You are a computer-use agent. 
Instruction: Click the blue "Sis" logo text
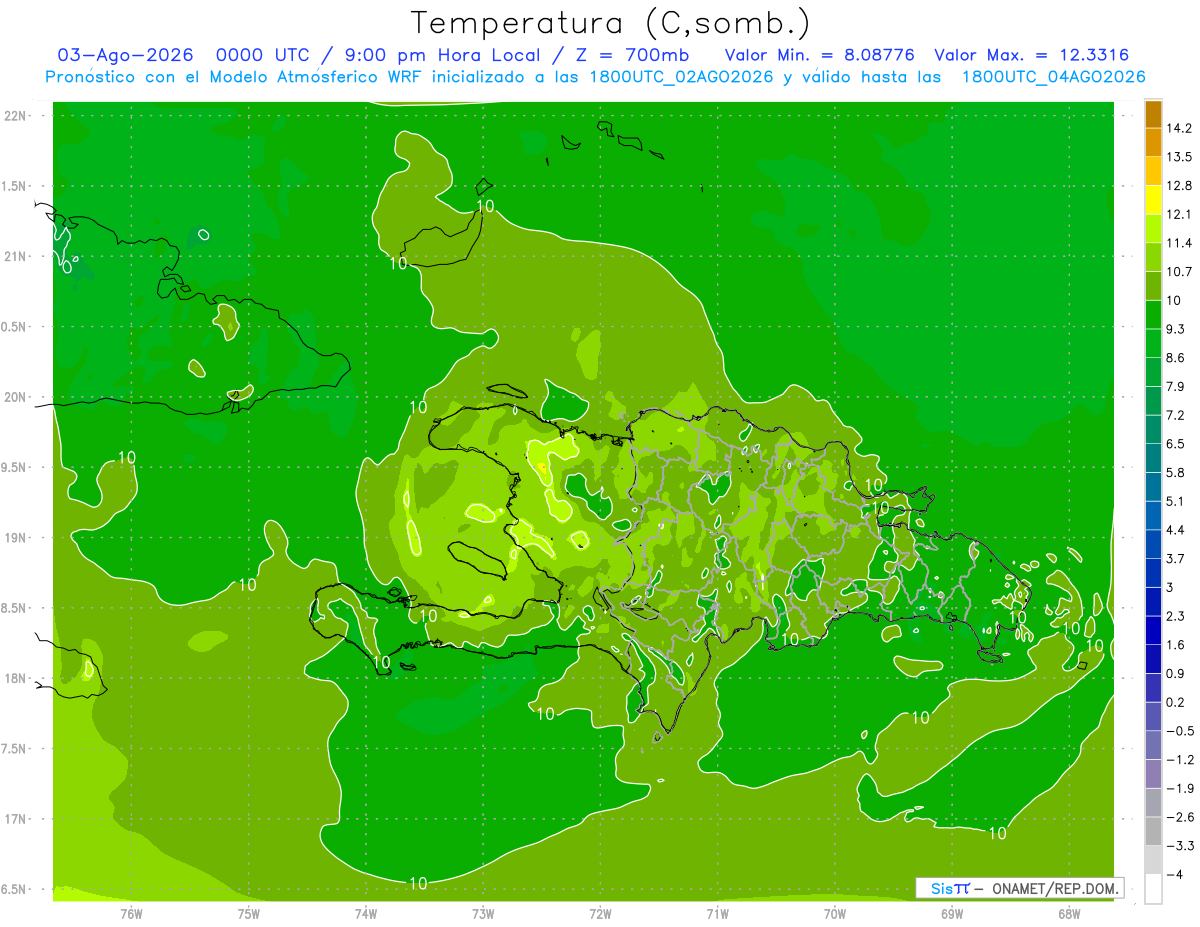pos(941,888)
